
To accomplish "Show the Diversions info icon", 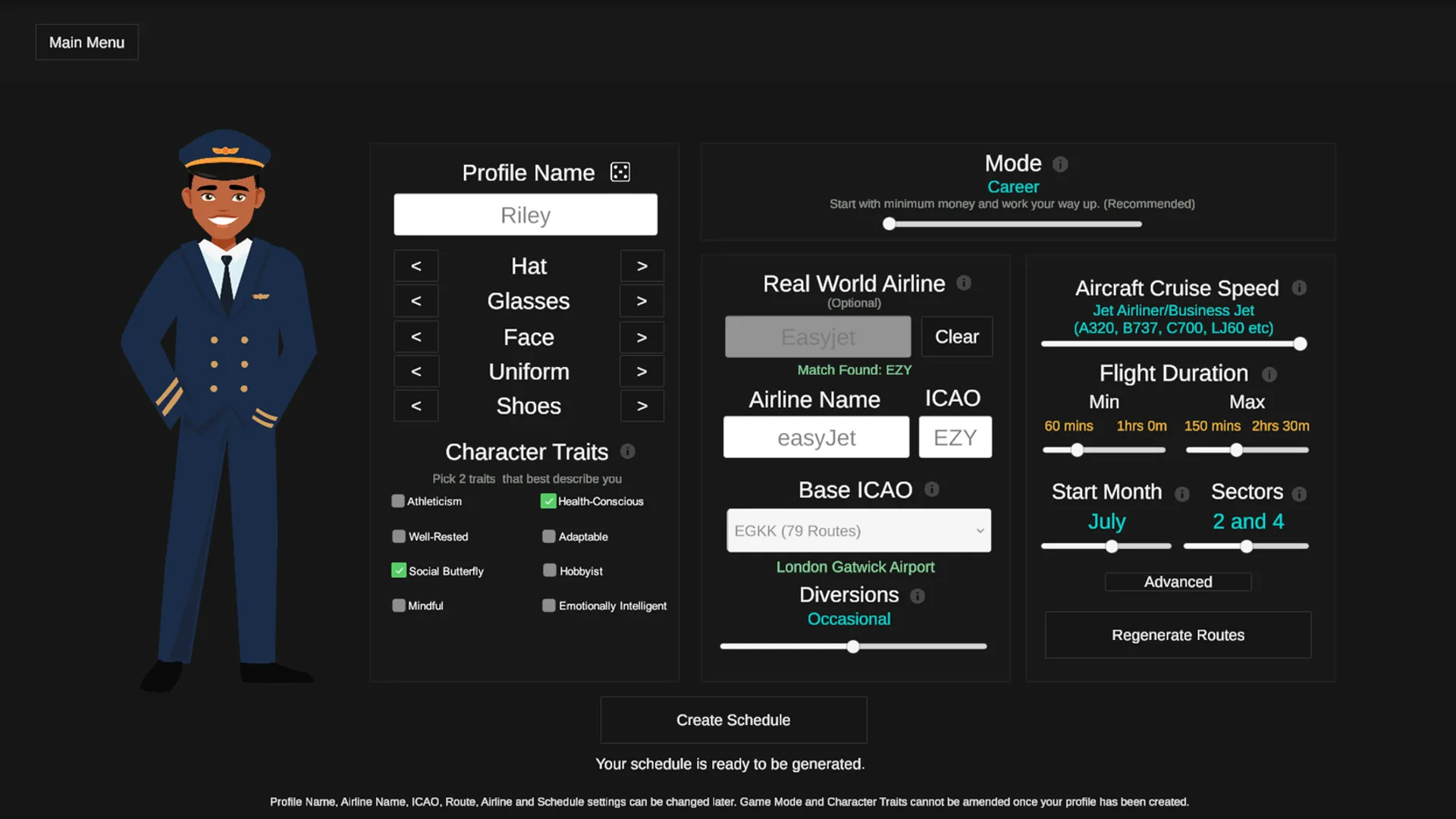I will point(918,596).
